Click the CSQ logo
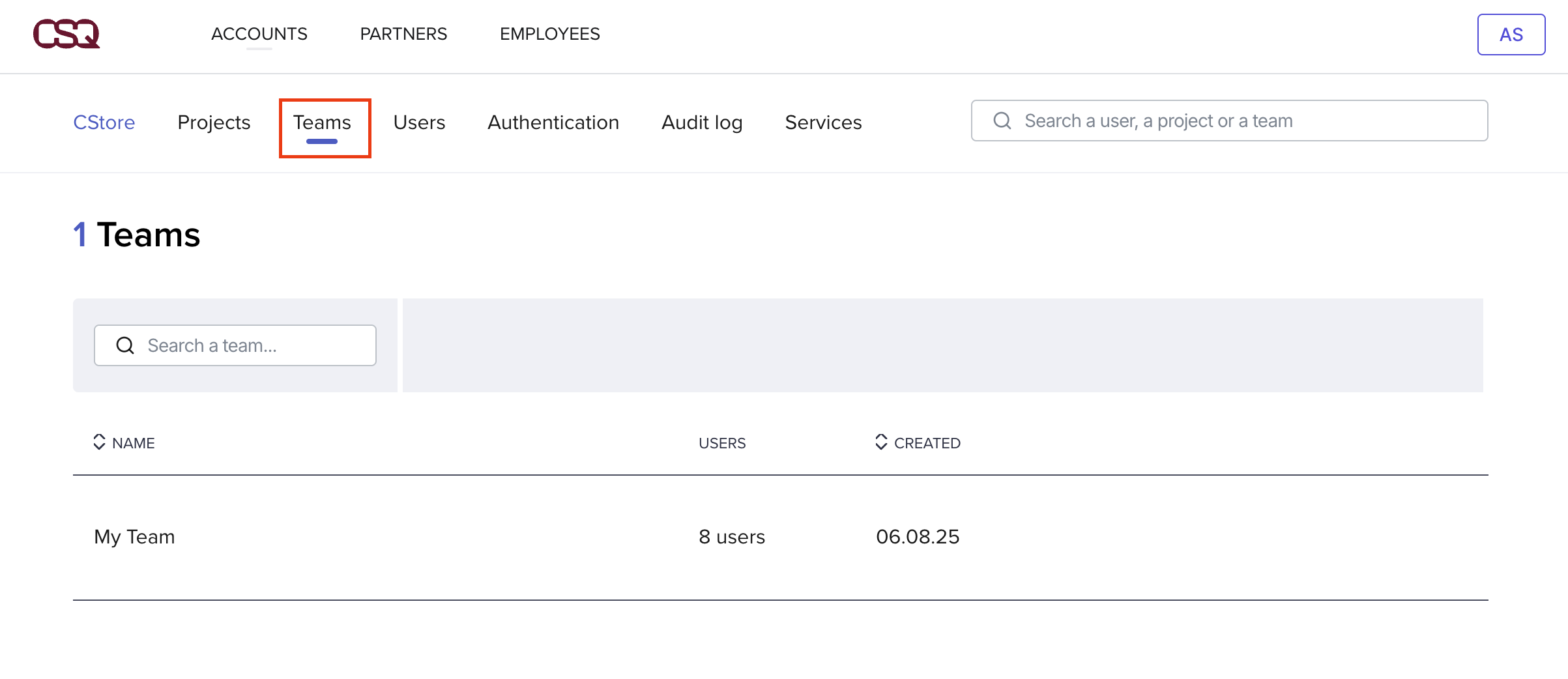 pyautogui.click(x=66, y=34)
